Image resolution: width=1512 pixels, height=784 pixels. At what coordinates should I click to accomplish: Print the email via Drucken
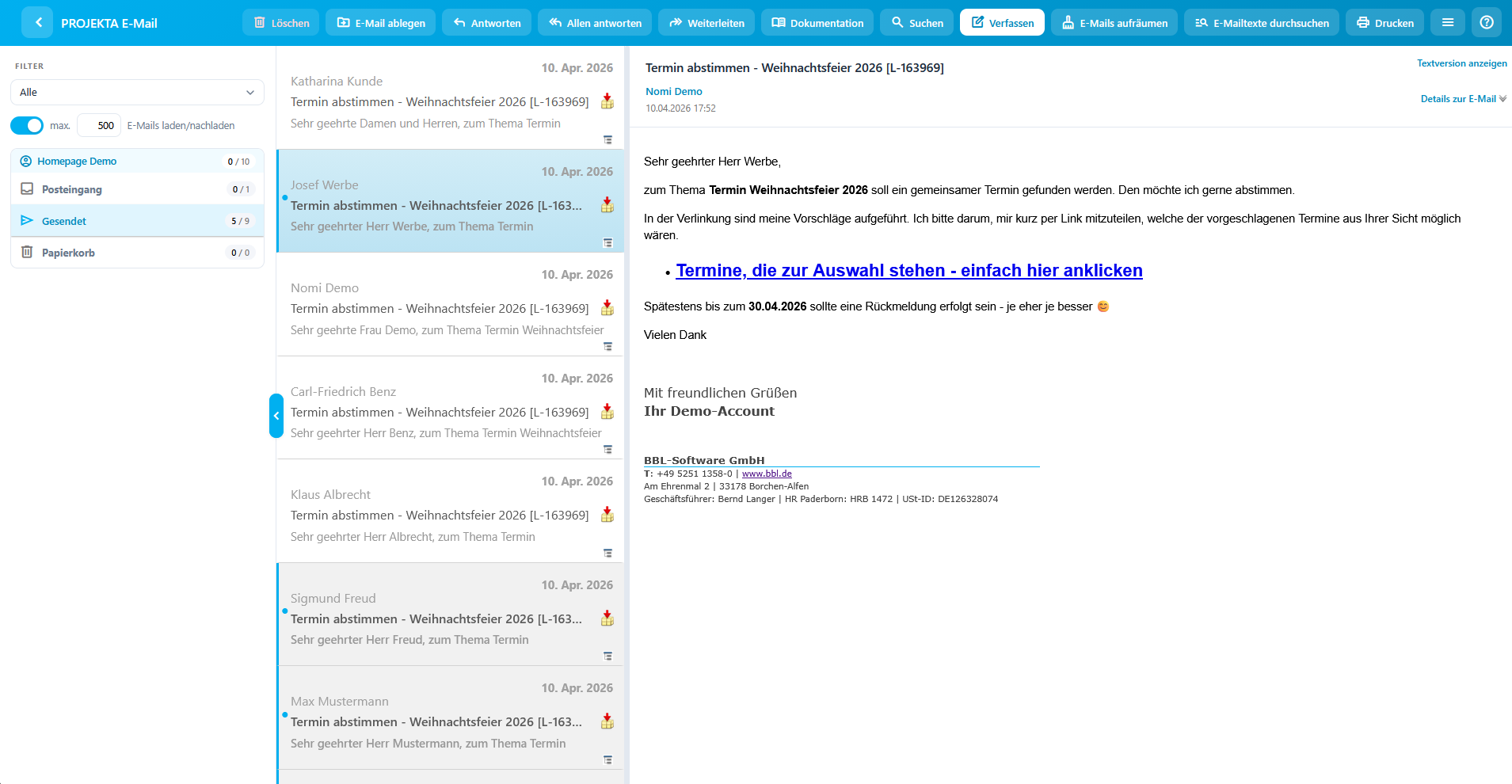pyautogui.click(x=1384, y=22)
